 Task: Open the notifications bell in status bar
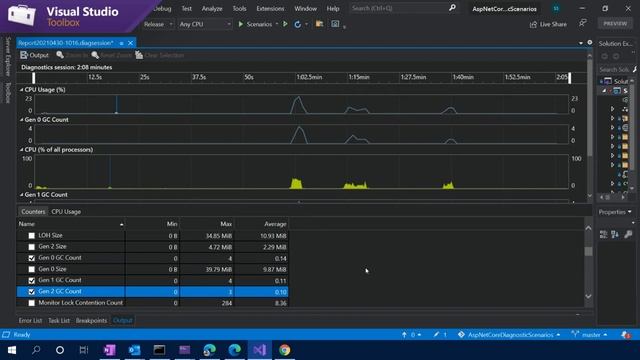626,335
